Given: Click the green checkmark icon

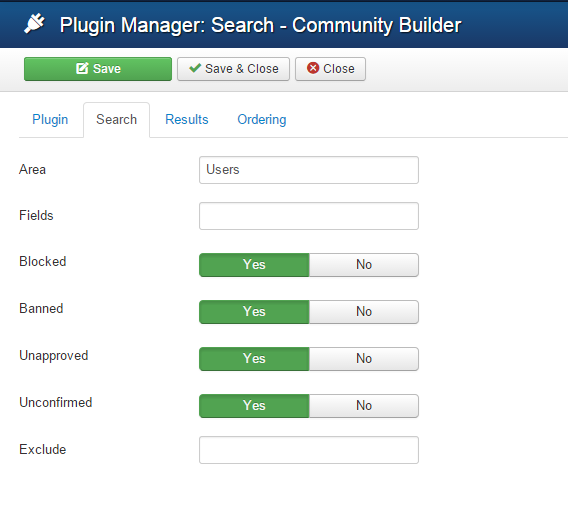Looking at the screenshot, I should pos(195,68).
